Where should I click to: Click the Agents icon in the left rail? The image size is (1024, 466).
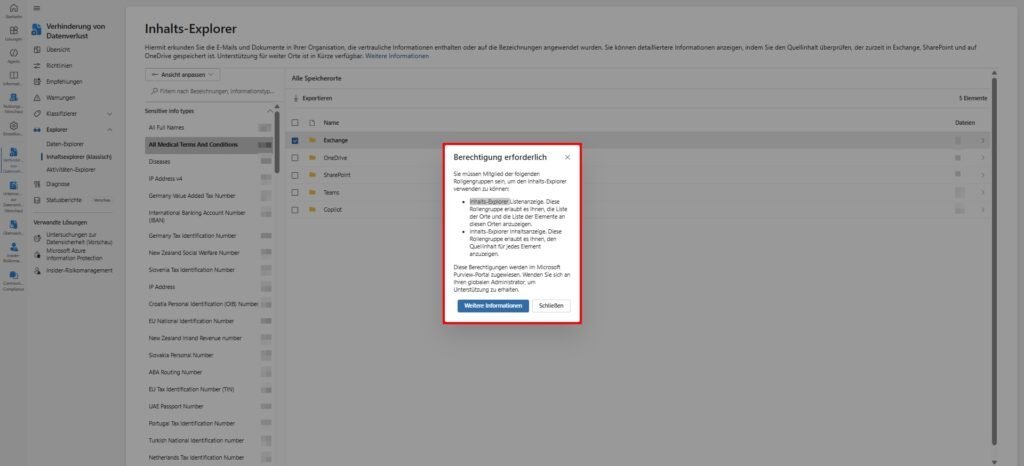pos(13,52)
